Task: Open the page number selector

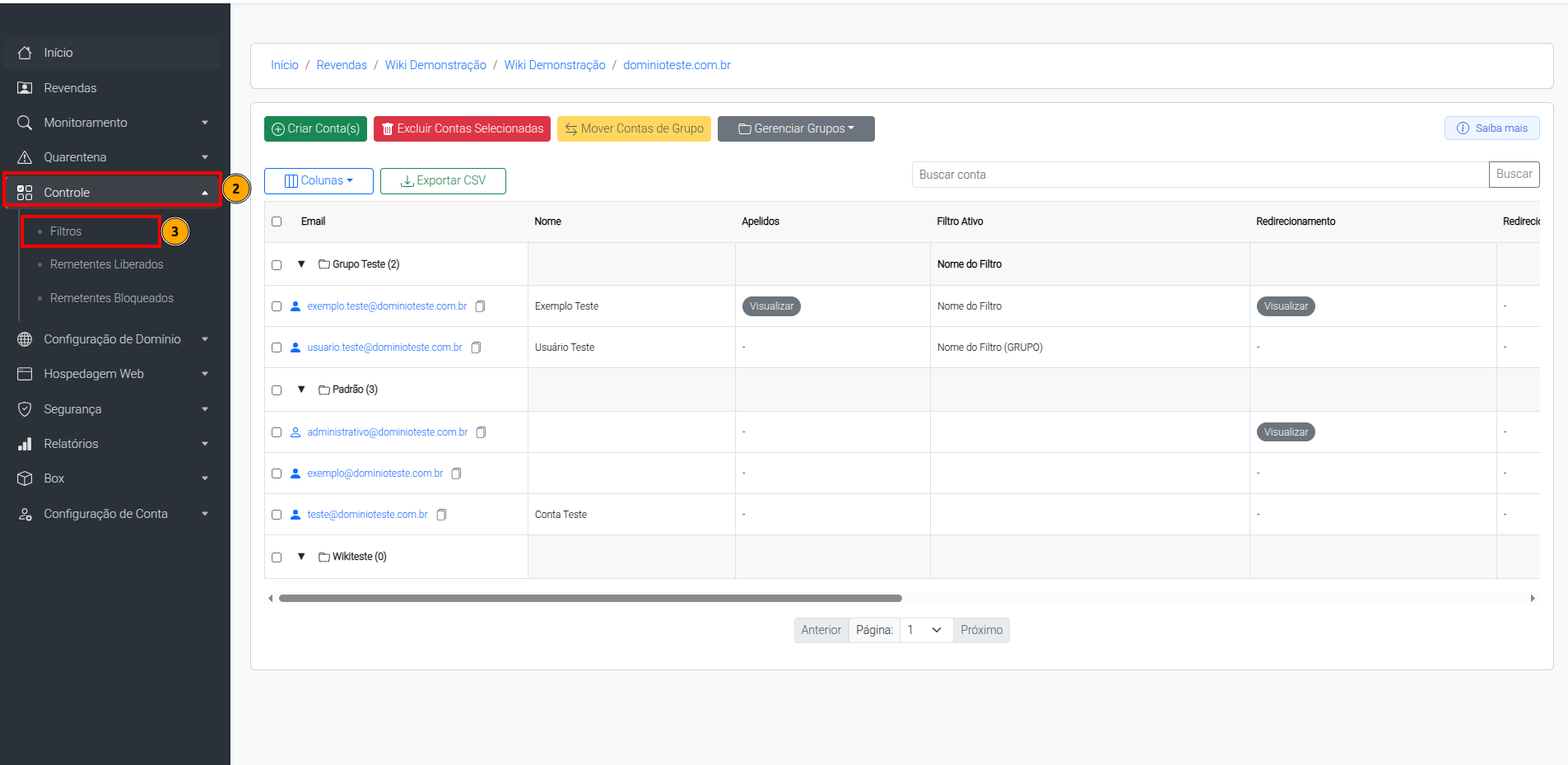Action: [x=926, y=630]
